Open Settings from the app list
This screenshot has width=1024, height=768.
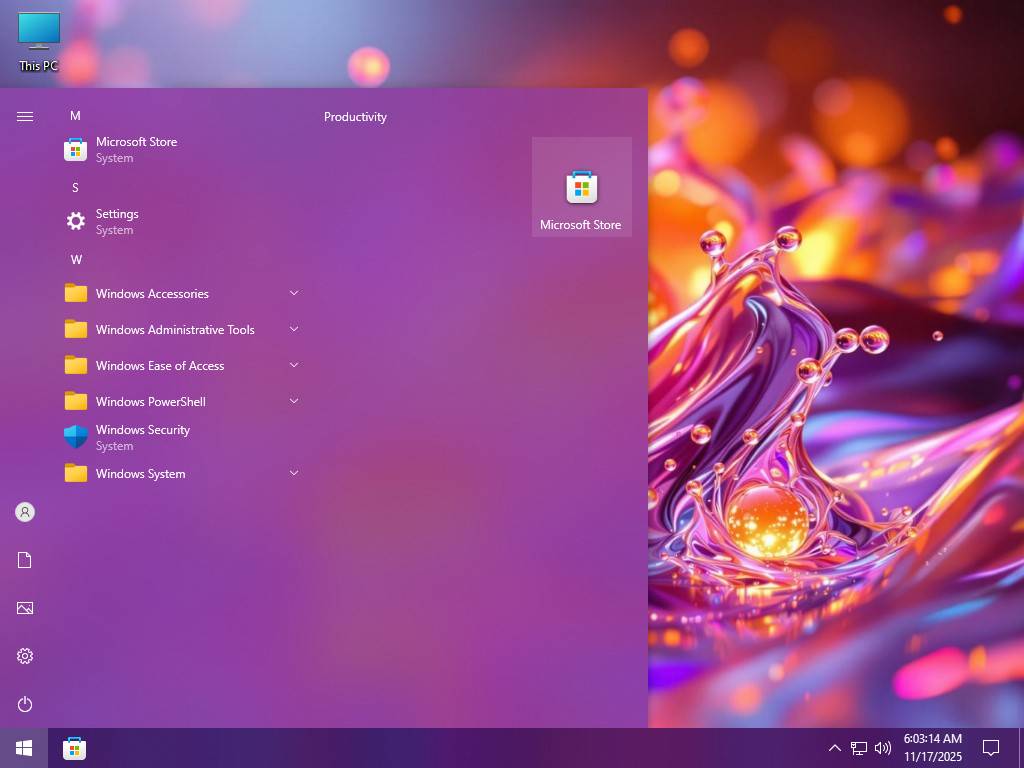pos(183,221)
